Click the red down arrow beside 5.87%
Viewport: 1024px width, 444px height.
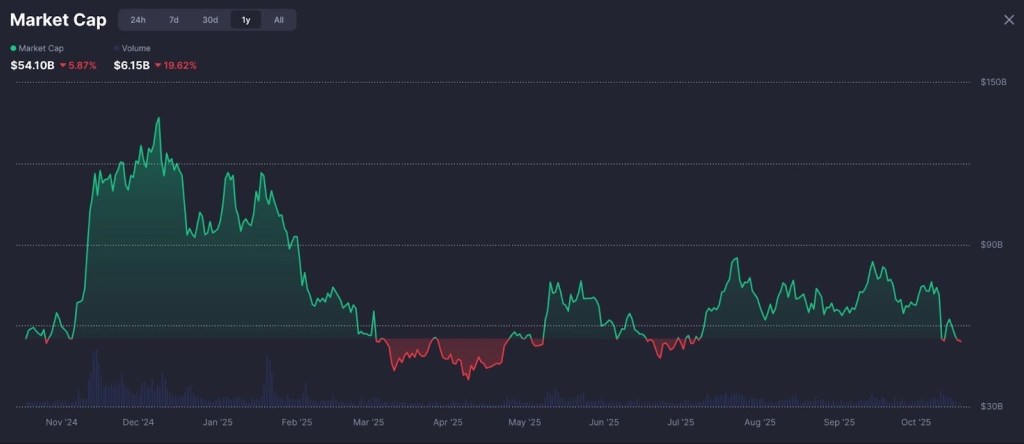click(x=63, y=65)
